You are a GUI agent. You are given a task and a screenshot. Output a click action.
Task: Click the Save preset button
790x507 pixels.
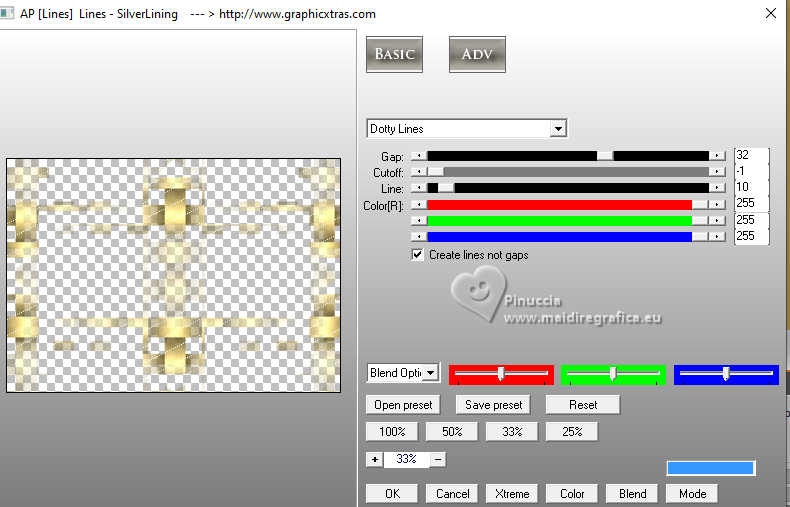click(x=493, y=405)
